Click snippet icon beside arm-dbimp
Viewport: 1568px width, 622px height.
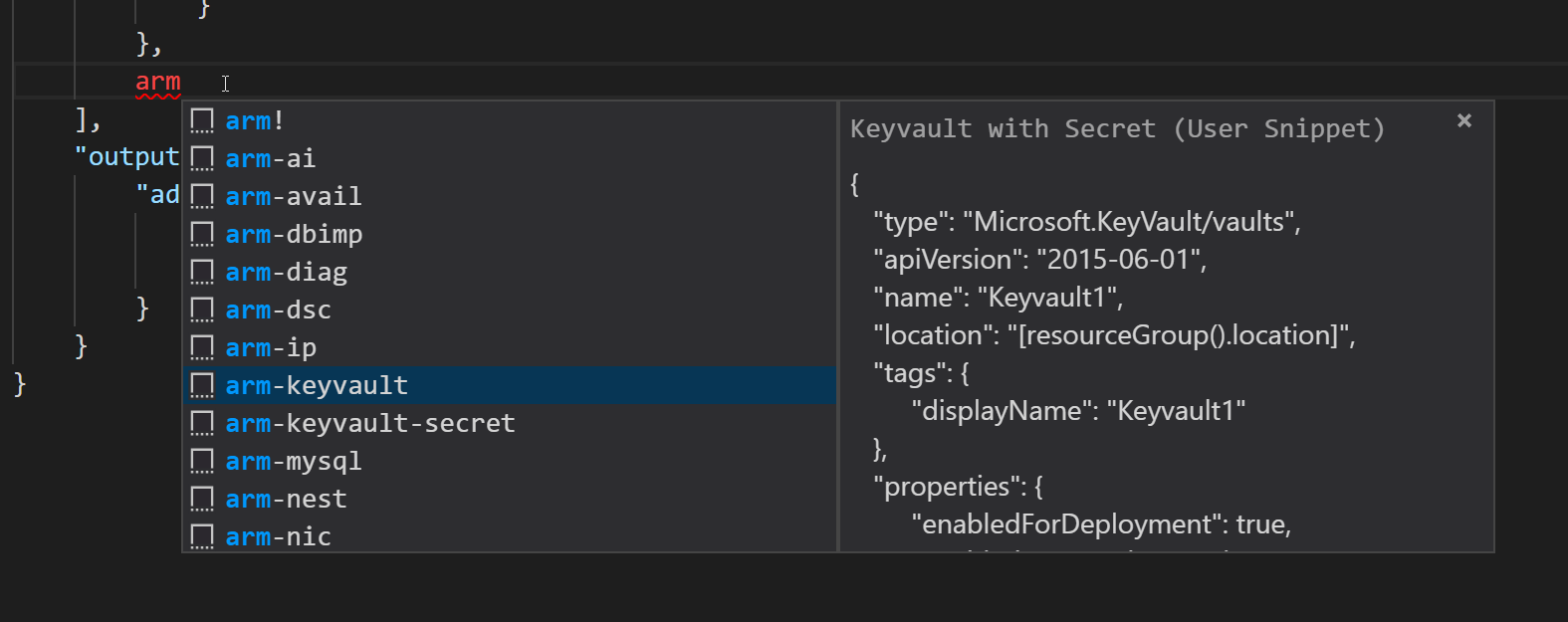(202, 235)
